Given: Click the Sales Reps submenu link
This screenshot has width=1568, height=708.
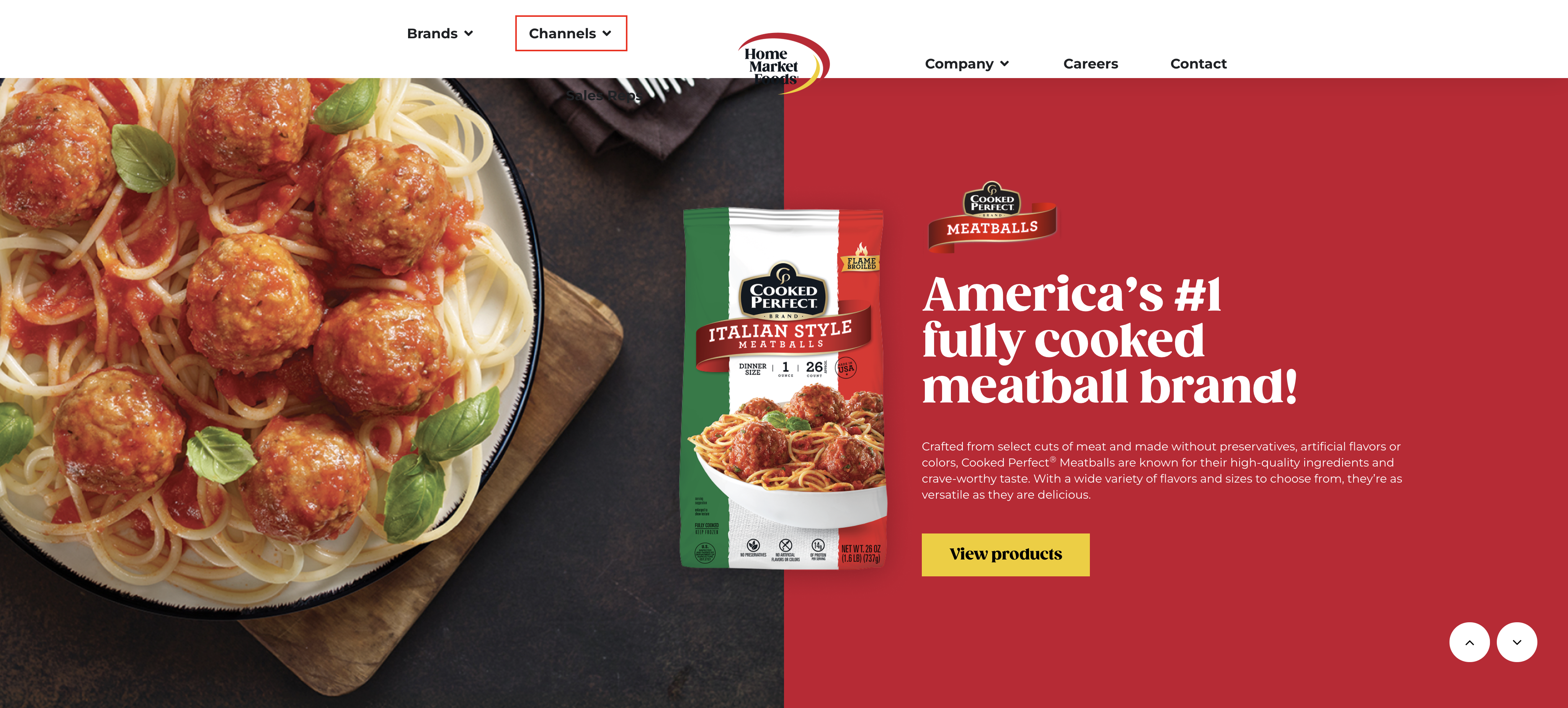Looking at the screenshot, I should pyautogui.click(x=603, y=96).
